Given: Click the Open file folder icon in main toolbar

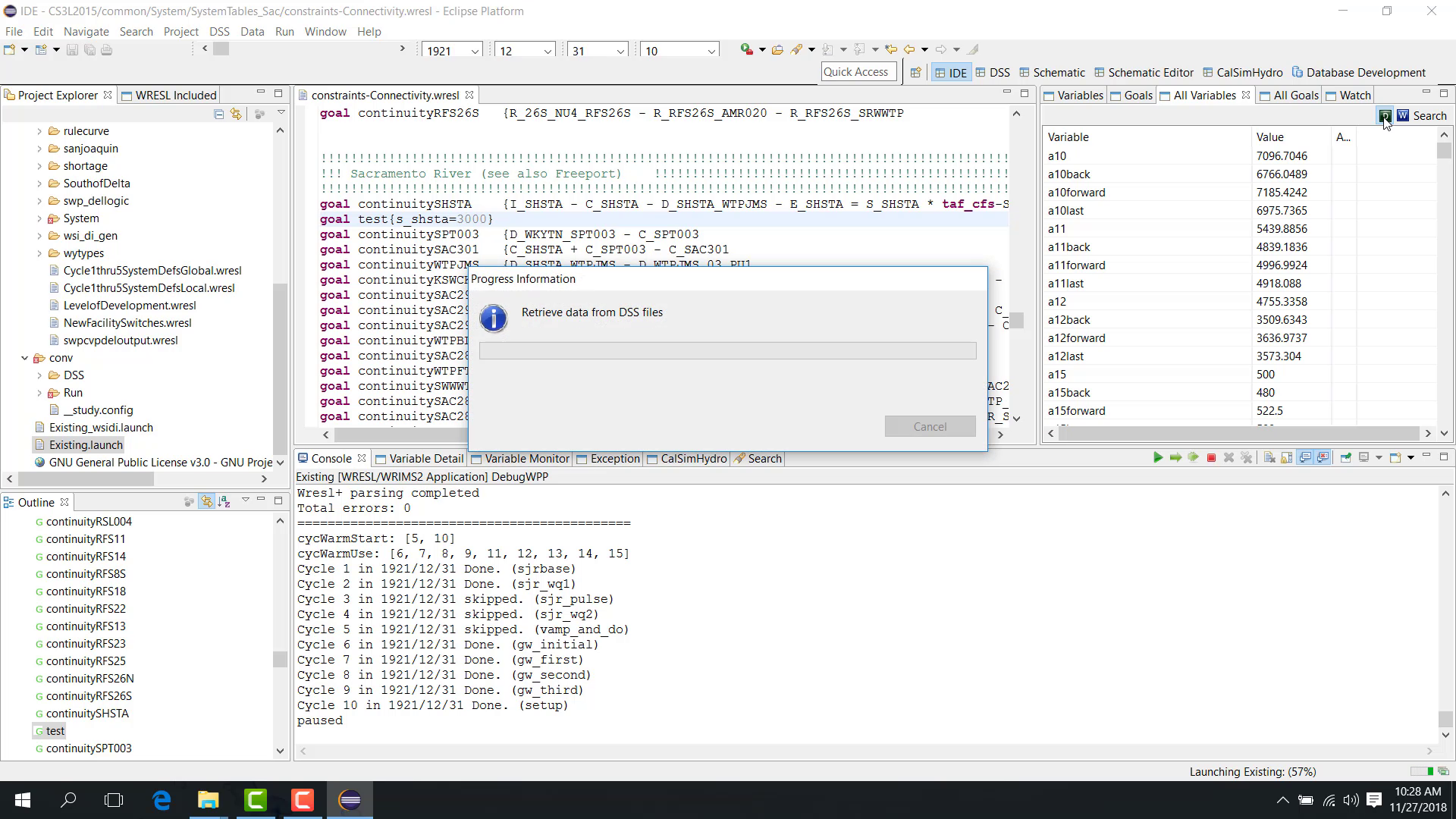Looking at the screenshot, I should click(x=777, y=50).
